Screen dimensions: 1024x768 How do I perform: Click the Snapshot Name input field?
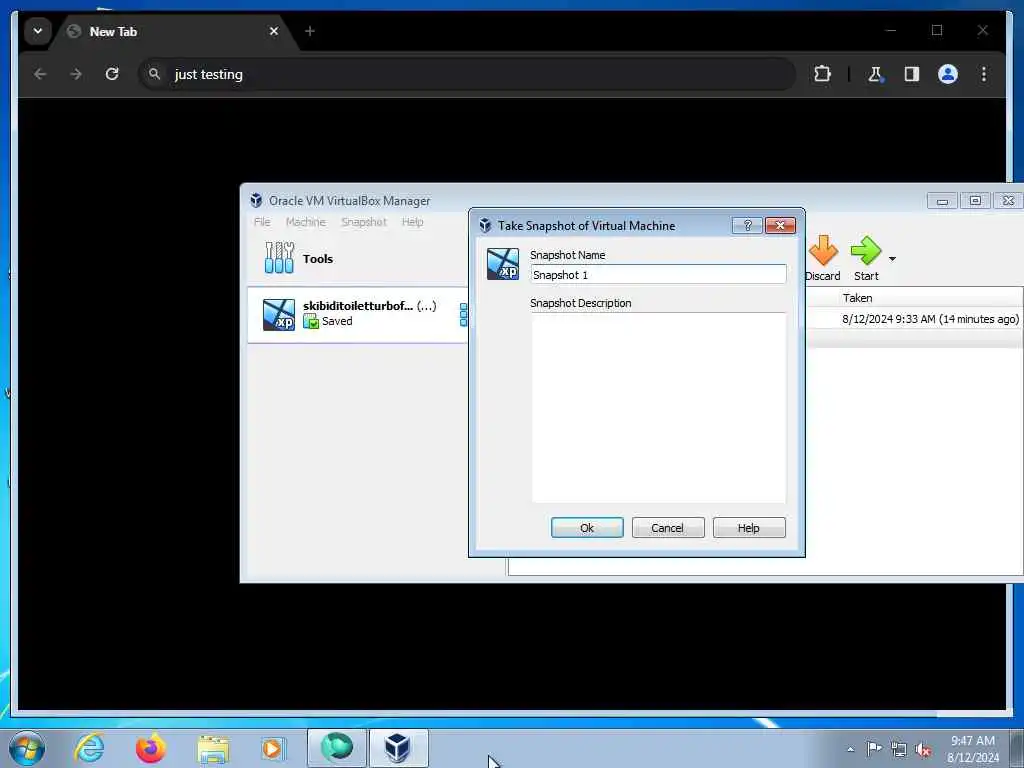coord(658,275)
